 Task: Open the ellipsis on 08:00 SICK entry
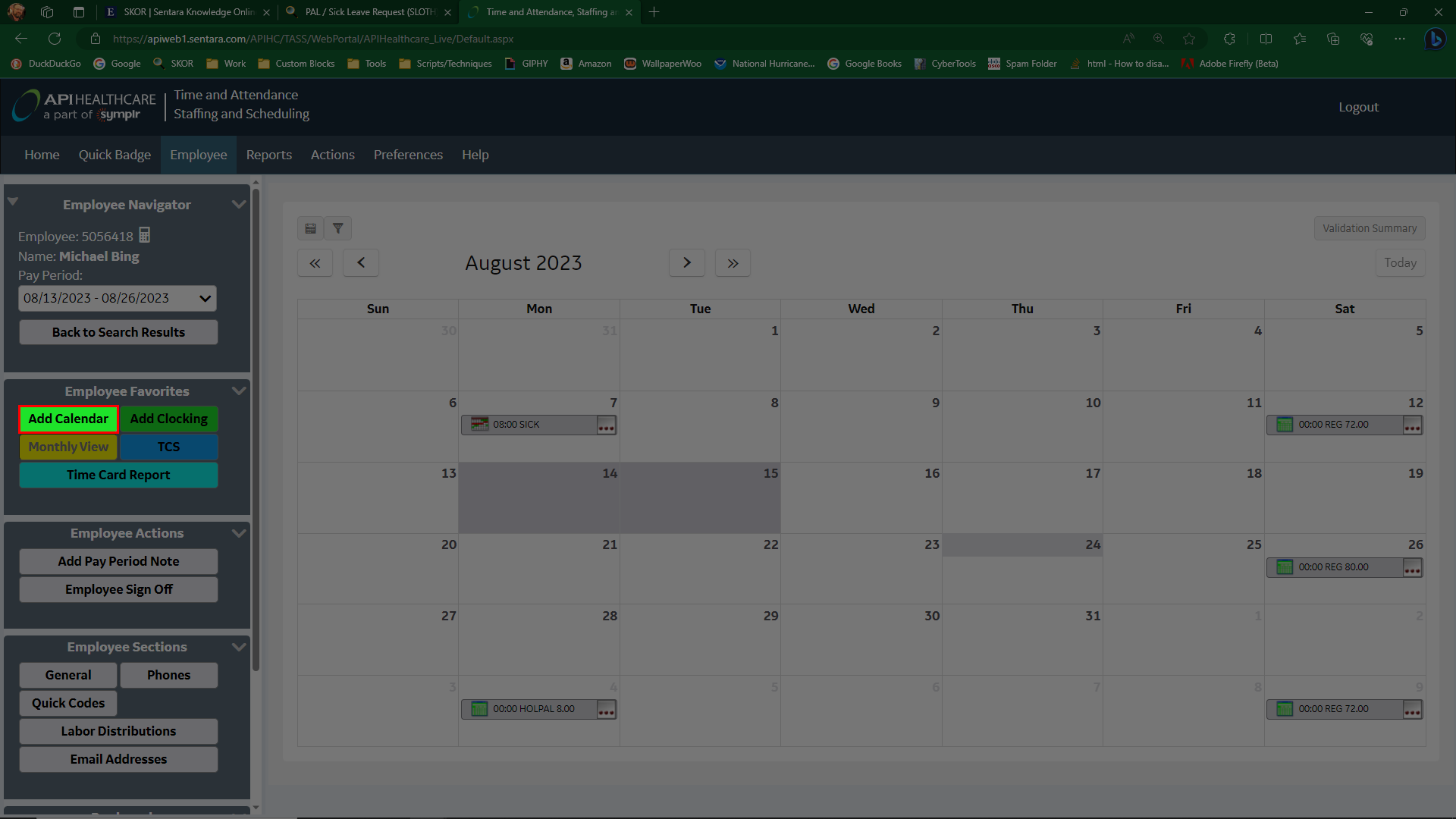pos(606,425)
